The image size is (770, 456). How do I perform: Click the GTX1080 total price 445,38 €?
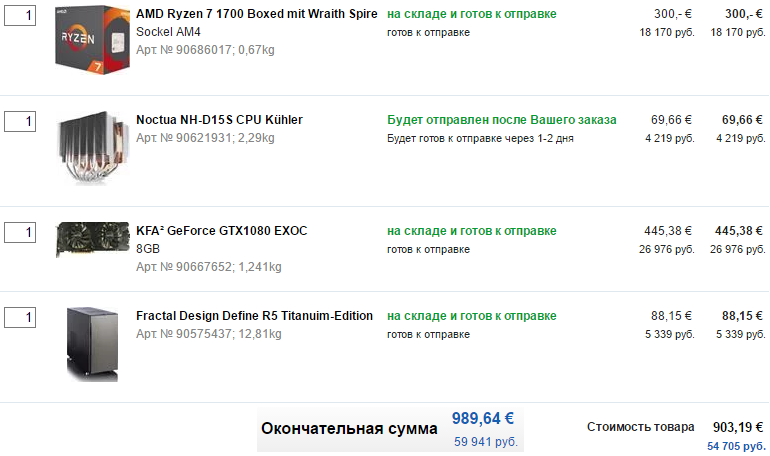[738, 231]
